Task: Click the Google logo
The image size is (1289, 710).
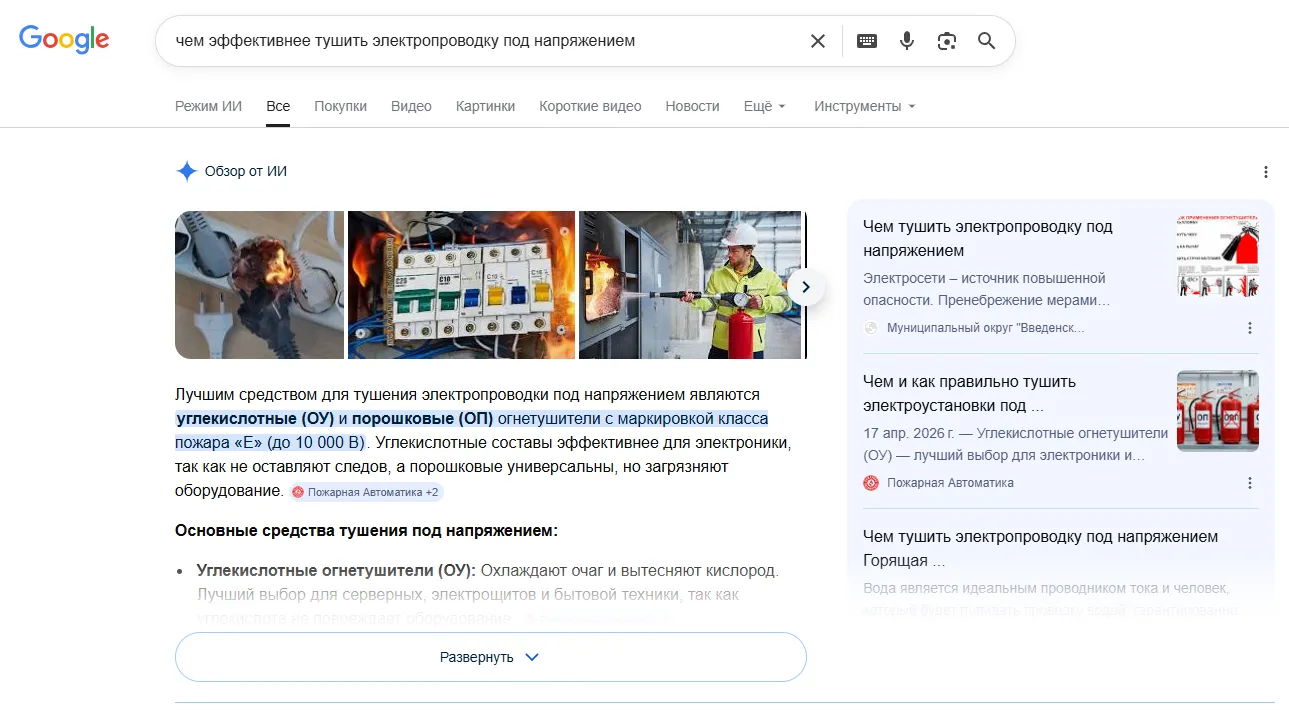Action: tap(64, 39)
